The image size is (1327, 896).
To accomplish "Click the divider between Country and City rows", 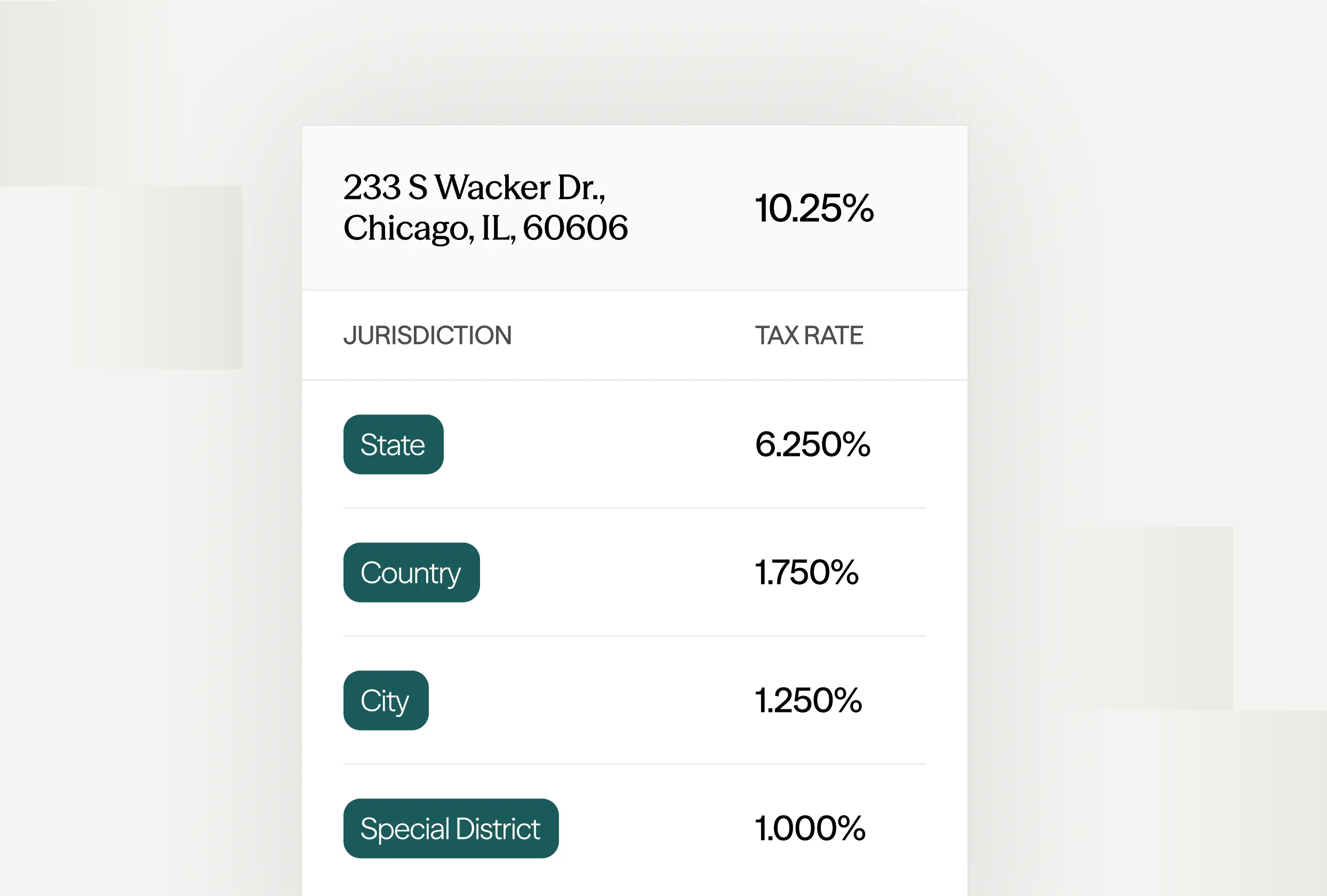I will pyautogui.click(x=634, y=636).
